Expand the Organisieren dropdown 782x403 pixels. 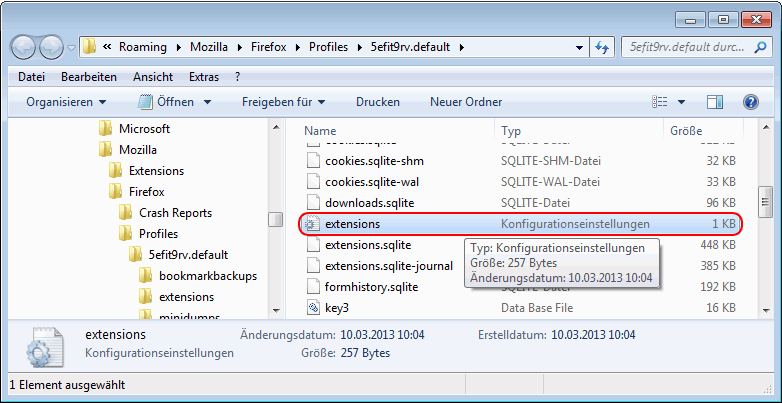click(x=66, y=102)
